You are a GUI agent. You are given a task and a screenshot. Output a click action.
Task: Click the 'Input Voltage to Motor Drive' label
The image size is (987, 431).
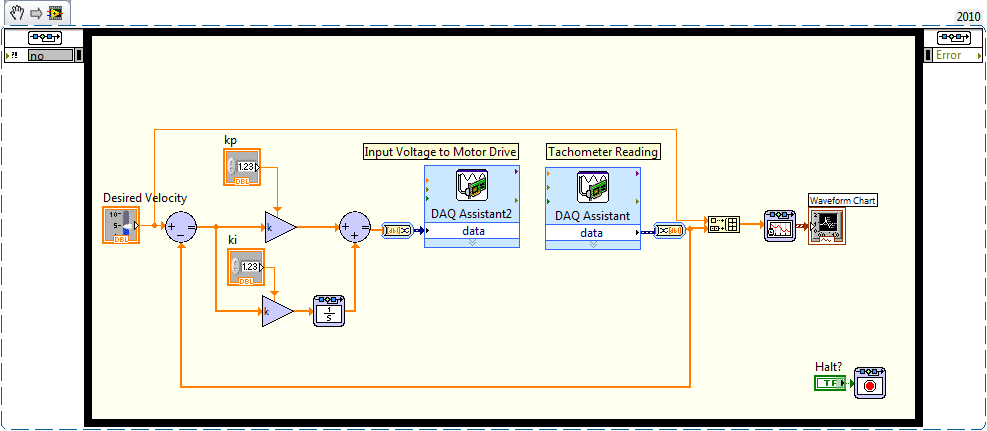pos(440,152)
